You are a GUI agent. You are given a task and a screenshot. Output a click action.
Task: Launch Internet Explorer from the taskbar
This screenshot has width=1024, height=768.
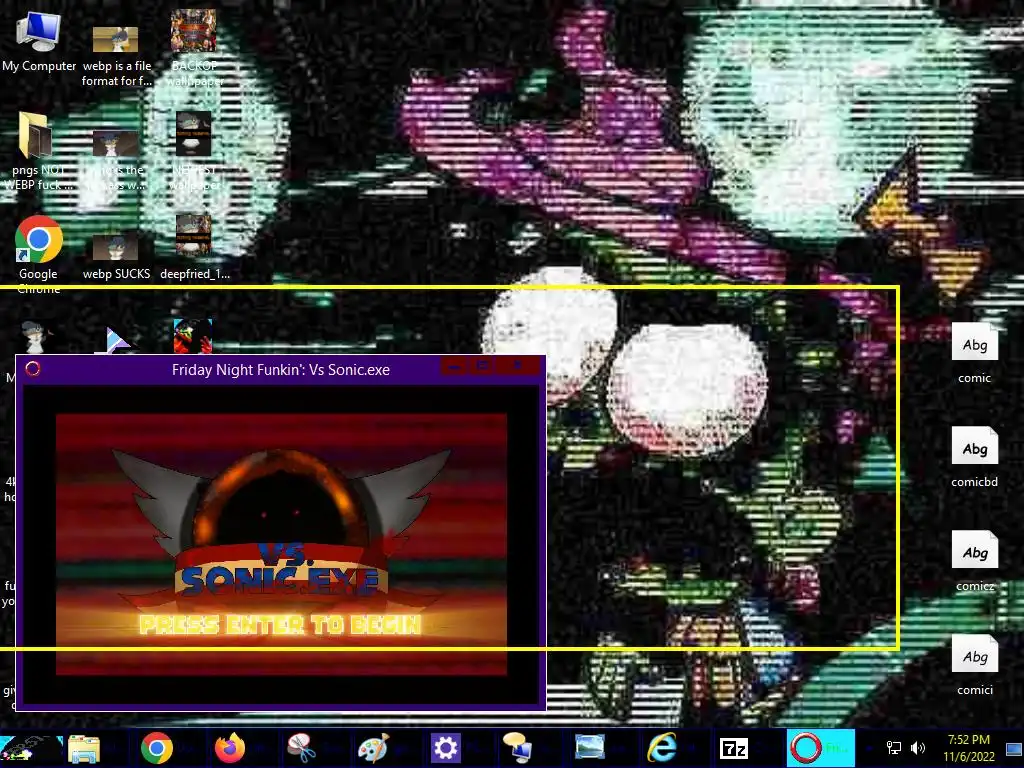(662, 748)
